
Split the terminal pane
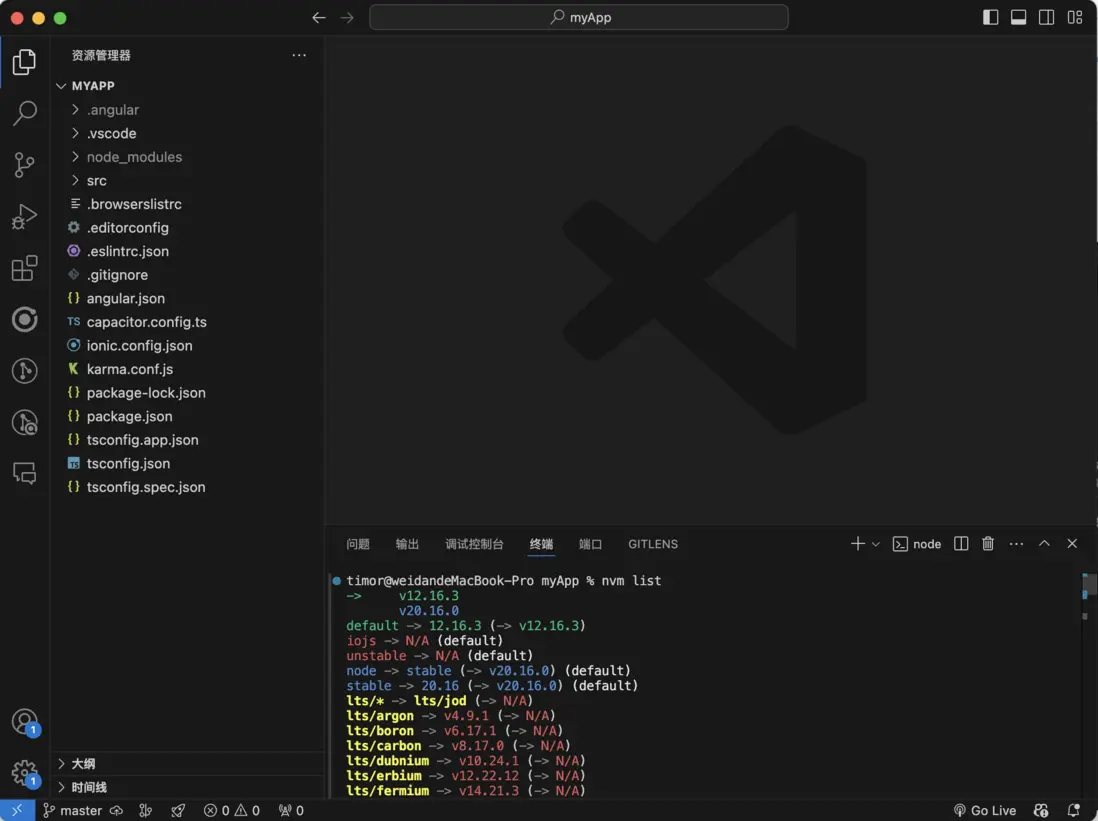[961, 544]
